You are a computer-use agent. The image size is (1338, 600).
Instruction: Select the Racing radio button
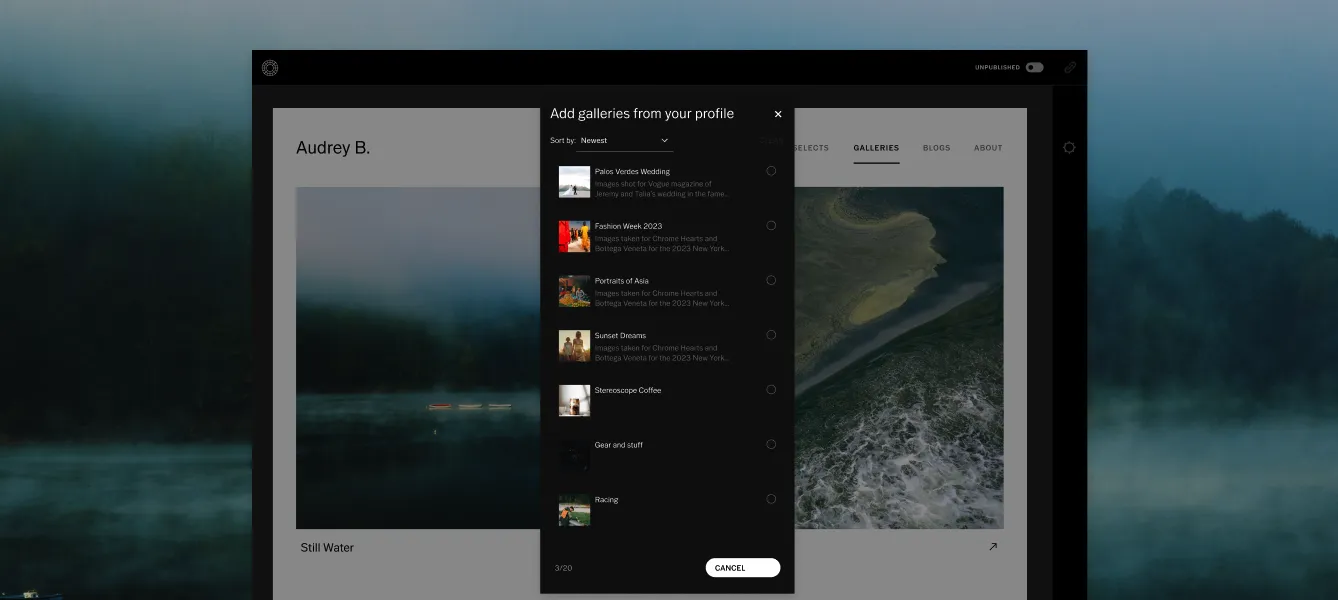click(x=771, y=499)
